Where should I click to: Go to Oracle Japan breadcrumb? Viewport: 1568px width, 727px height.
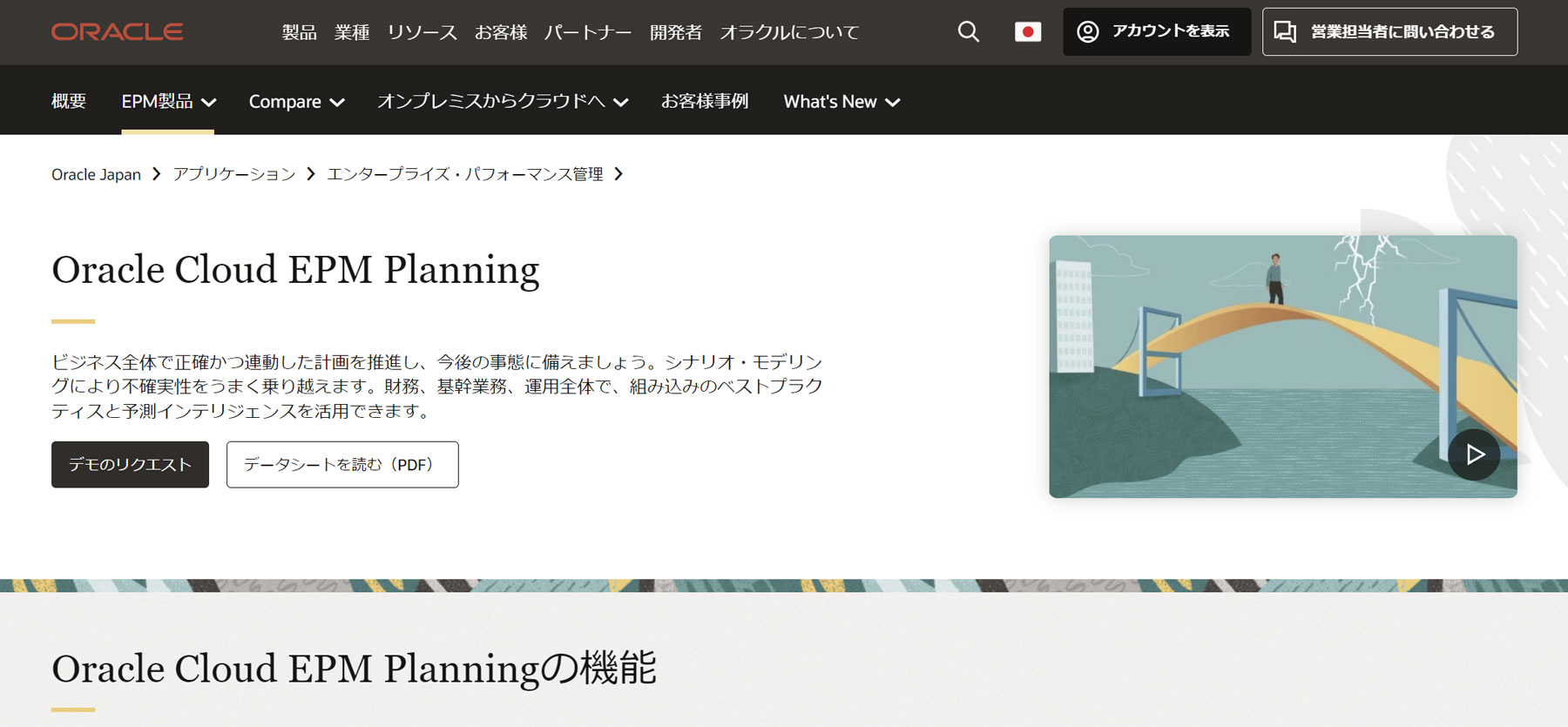[x=96, y=174]
